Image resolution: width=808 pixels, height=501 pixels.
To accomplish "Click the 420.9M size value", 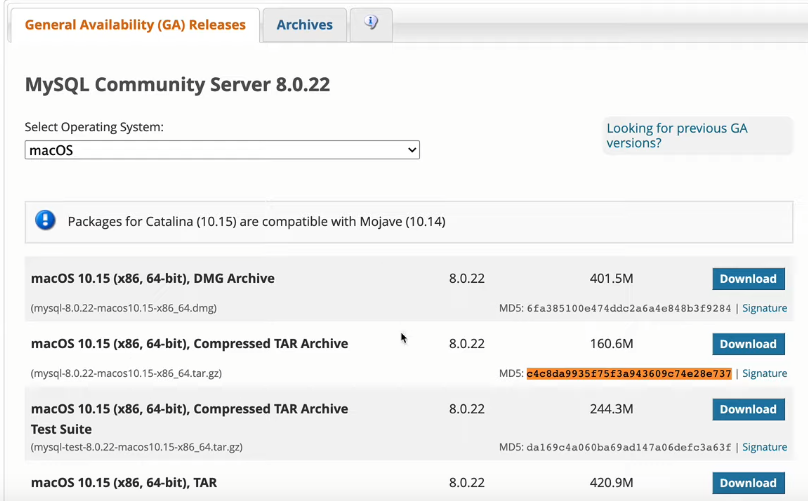I will (x=611, y=482).
